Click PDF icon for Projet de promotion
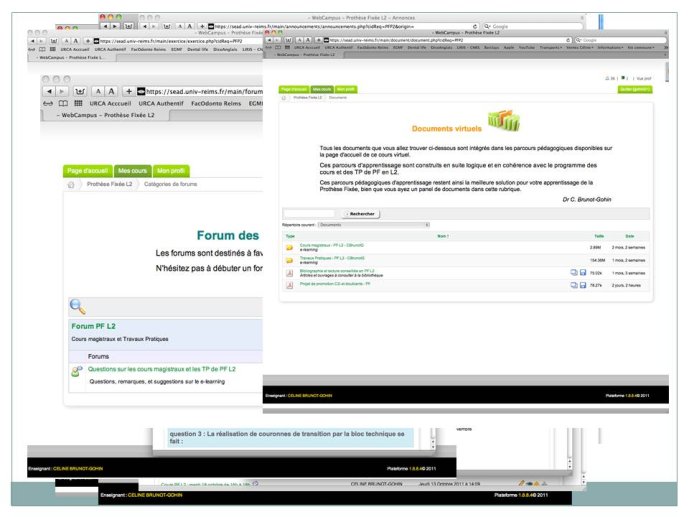 (x=290, y=286)
